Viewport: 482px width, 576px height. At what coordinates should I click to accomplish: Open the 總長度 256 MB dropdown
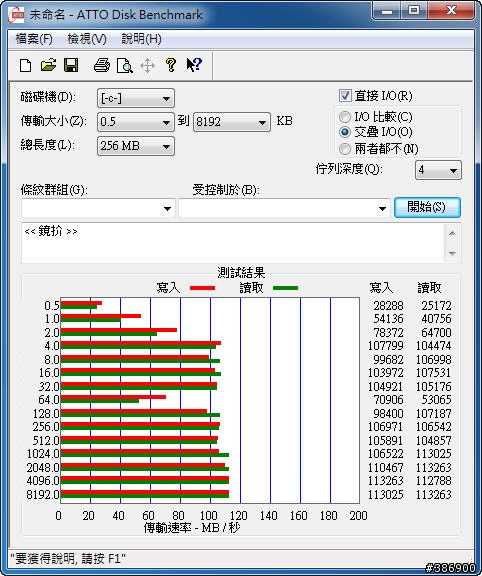point(136,146)
